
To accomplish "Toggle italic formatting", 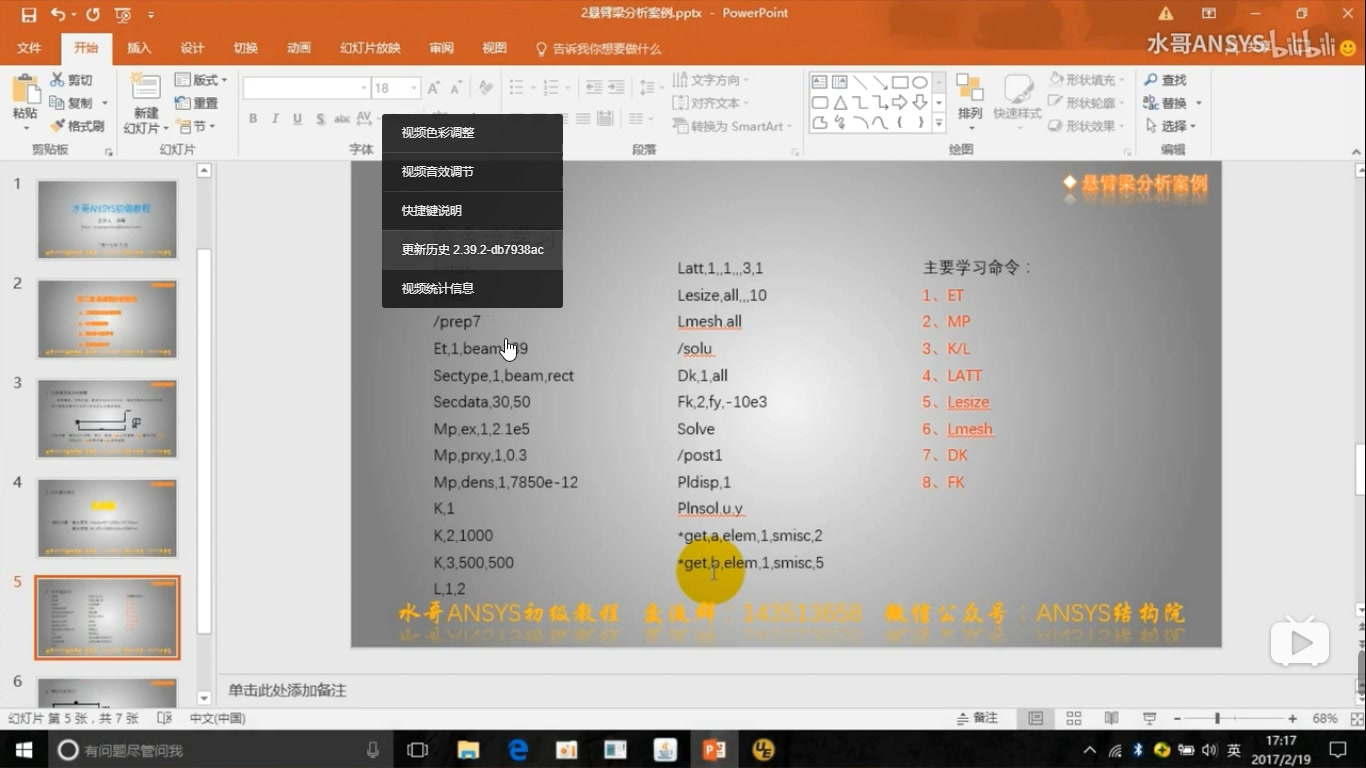I will (274, 118).
